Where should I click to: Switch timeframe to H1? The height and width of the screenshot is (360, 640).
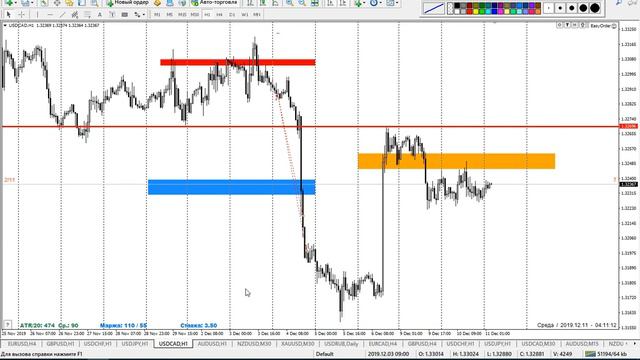[x=207, y=15]
